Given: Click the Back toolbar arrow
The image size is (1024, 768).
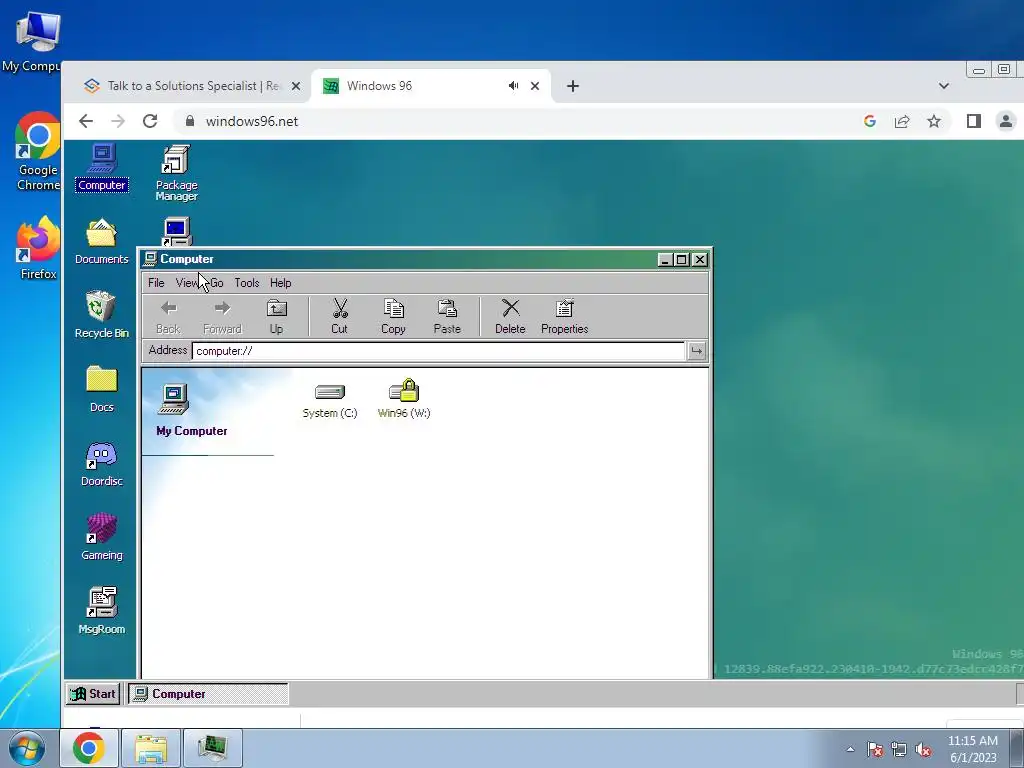Looking at the screenshot, I should pos(168,317).
